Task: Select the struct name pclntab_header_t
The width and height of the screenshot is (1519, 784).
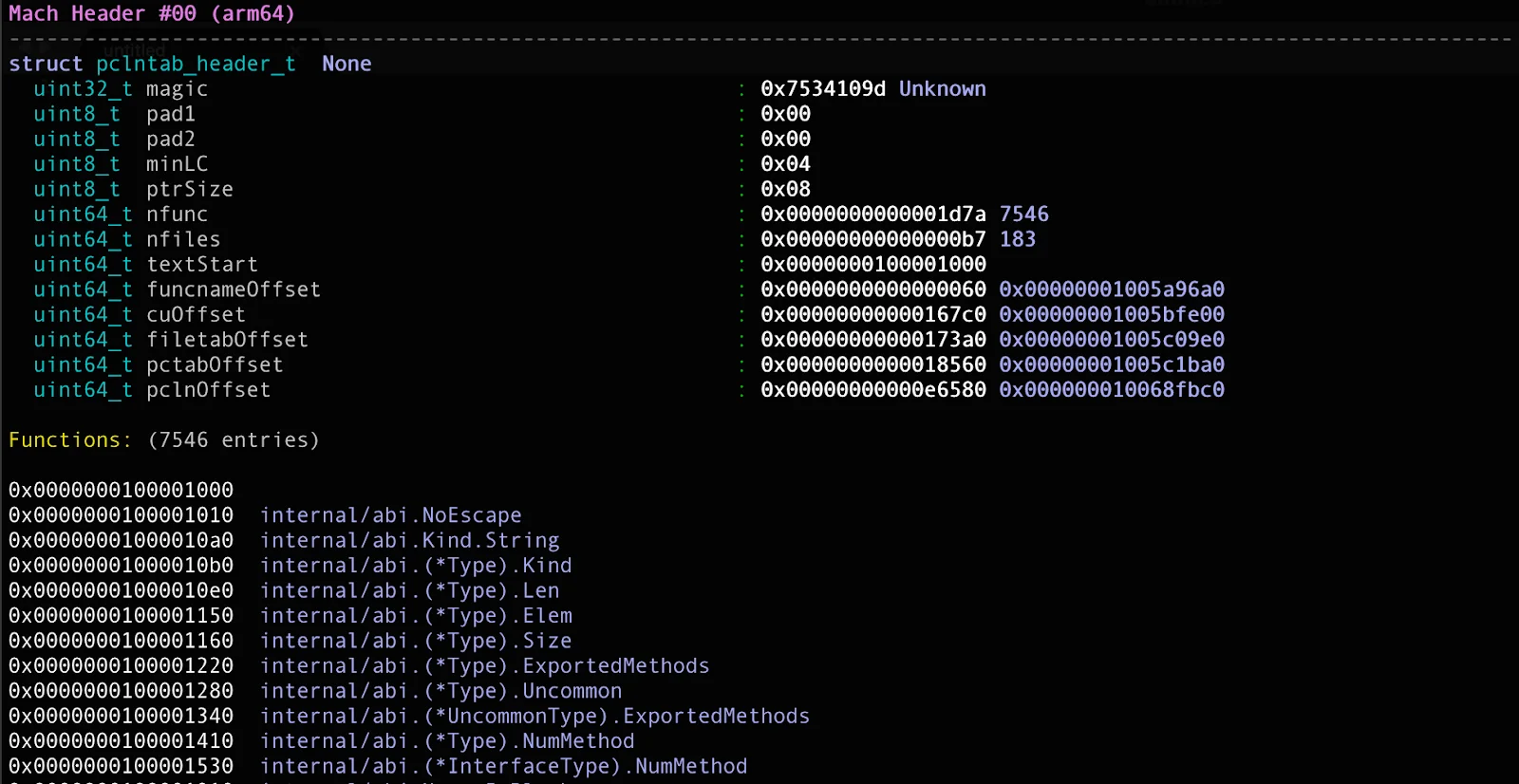Action: coord(196,64)
